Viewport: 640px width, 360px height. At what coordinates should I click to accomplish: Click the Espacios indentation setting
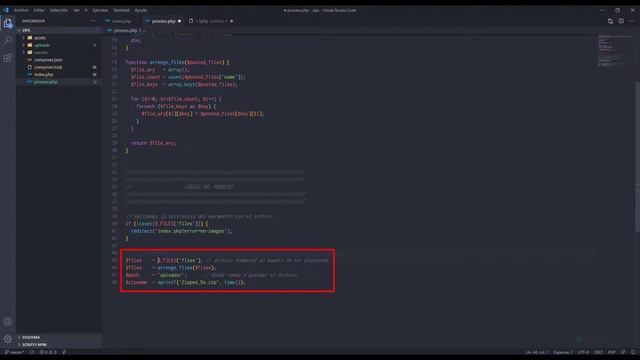[x=563, y=352]
